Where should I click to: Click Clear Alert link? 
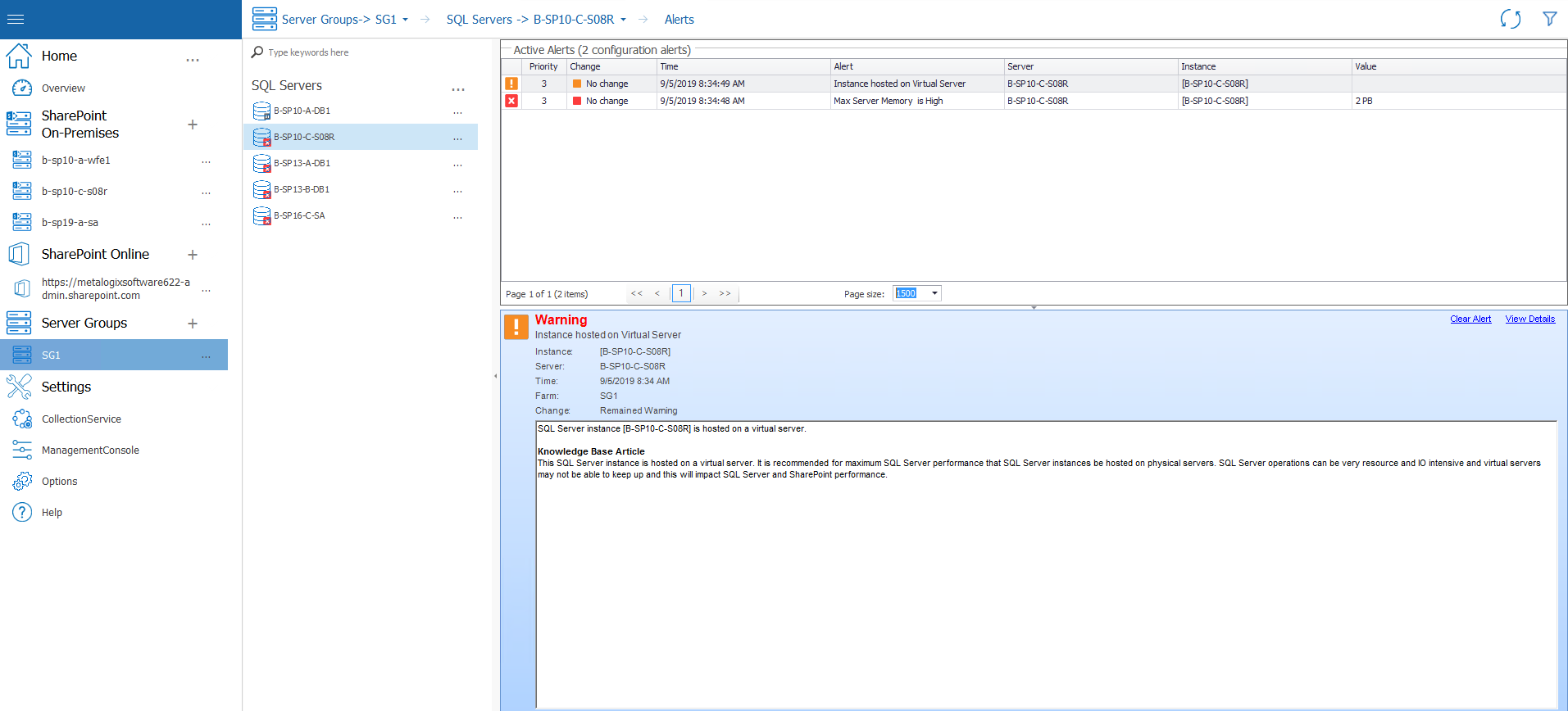click(x=1470, y=319)
